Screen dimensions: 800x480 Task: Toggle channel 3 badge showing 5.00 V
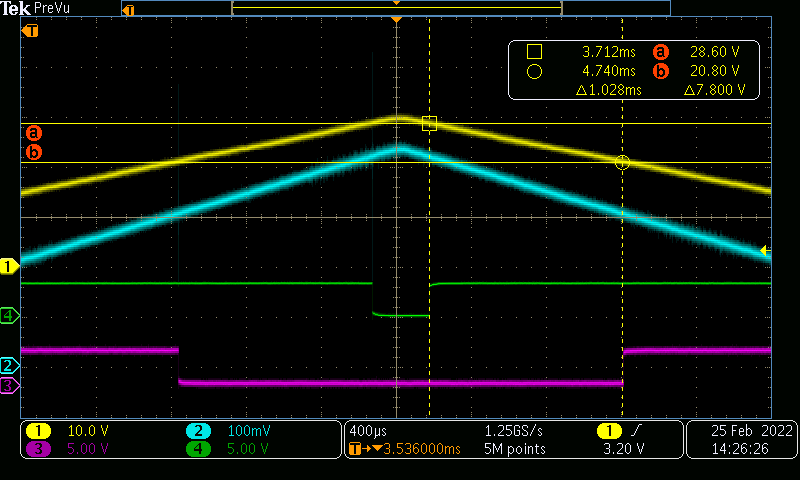pos(39,448)
